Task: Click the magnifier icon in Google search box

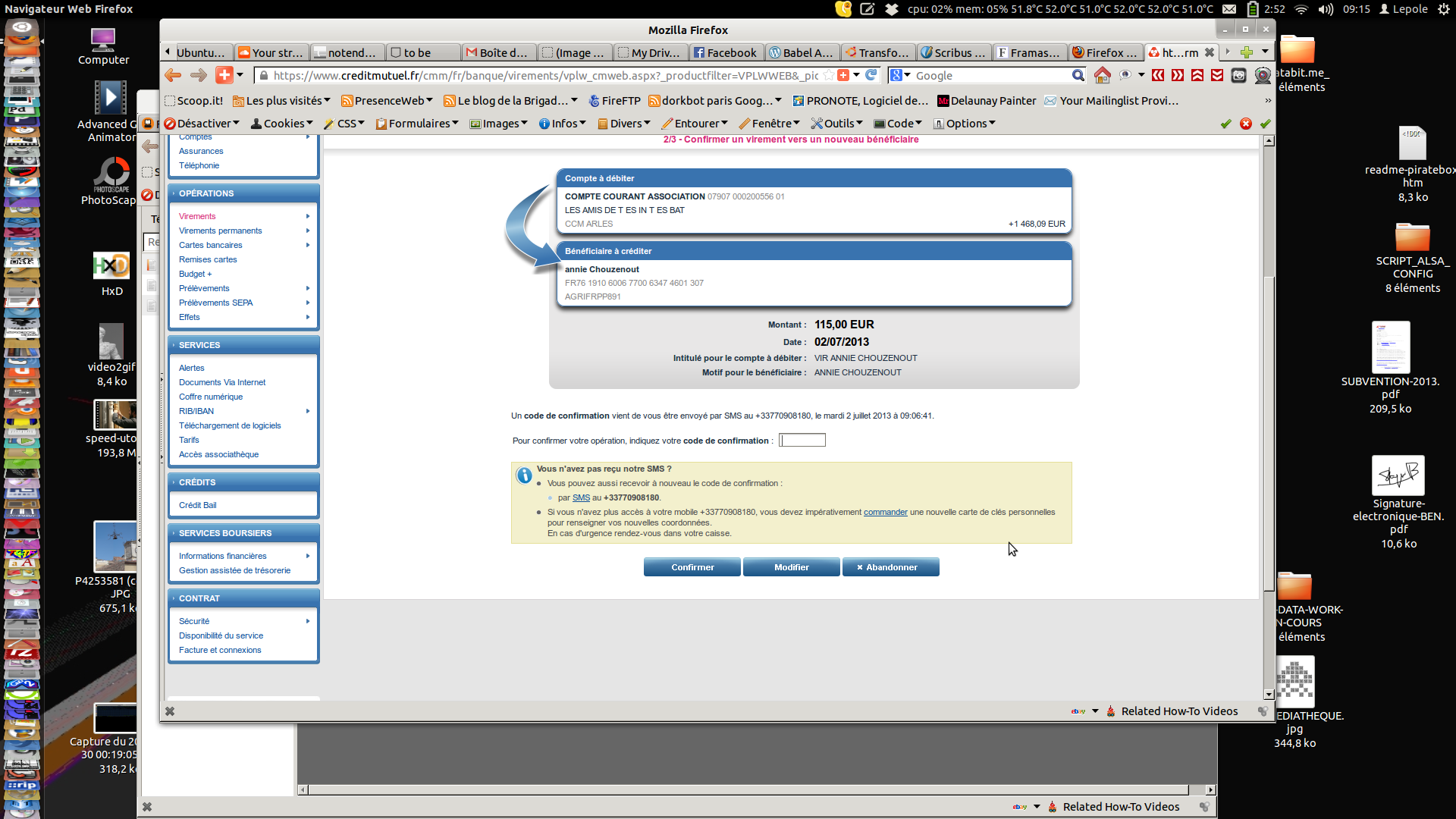Action: click(1078, 75)
